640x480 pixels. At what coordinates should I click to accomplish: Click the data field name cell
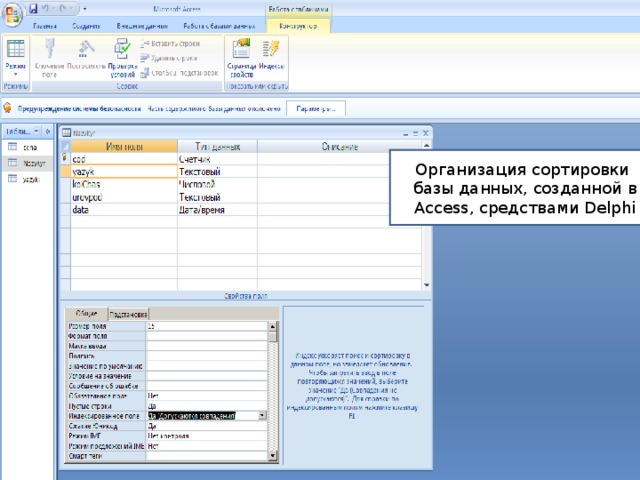tap(124, 210)
